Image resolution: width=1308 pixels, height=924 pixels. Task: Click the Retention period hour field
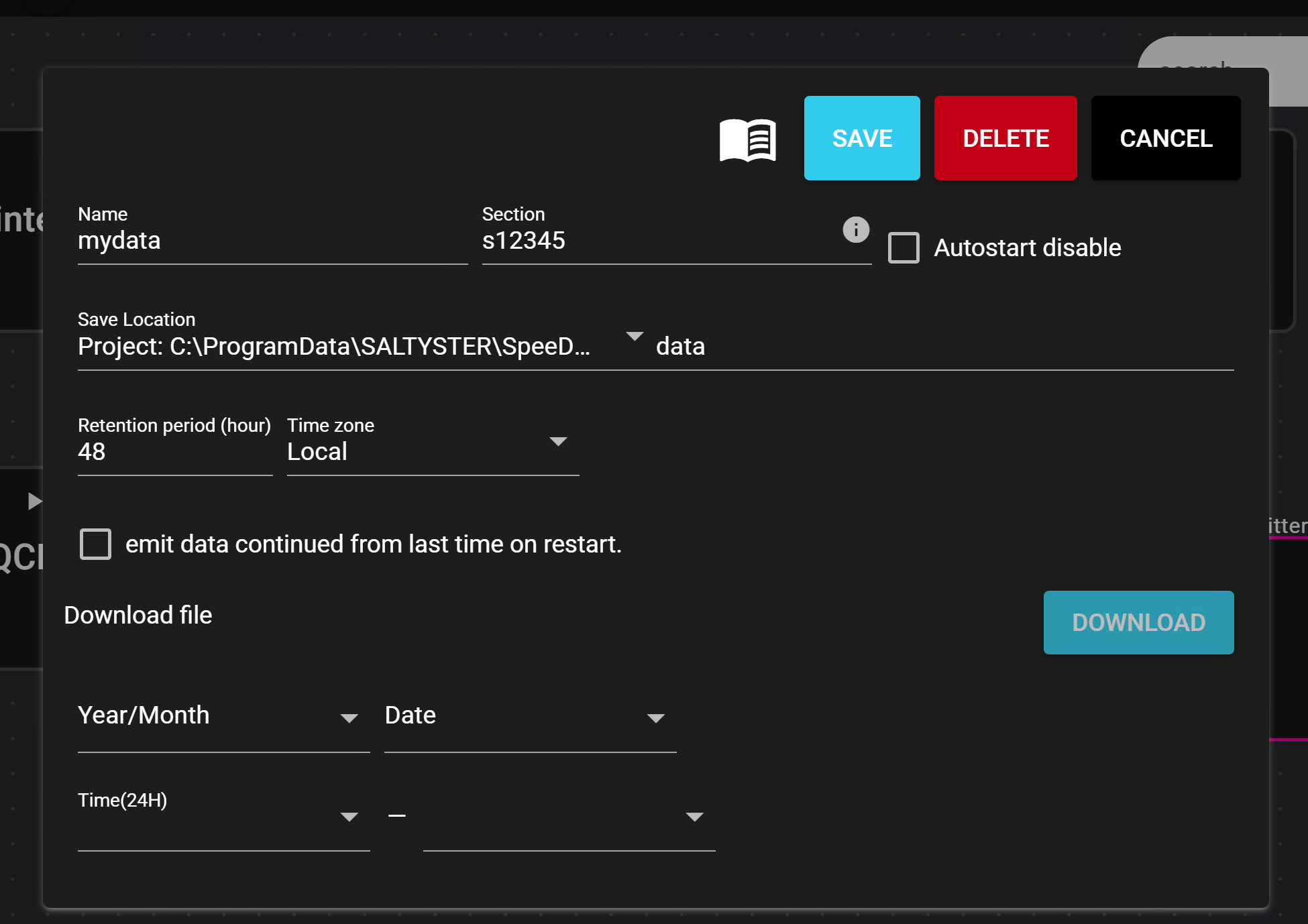click(x=174, y=452)
